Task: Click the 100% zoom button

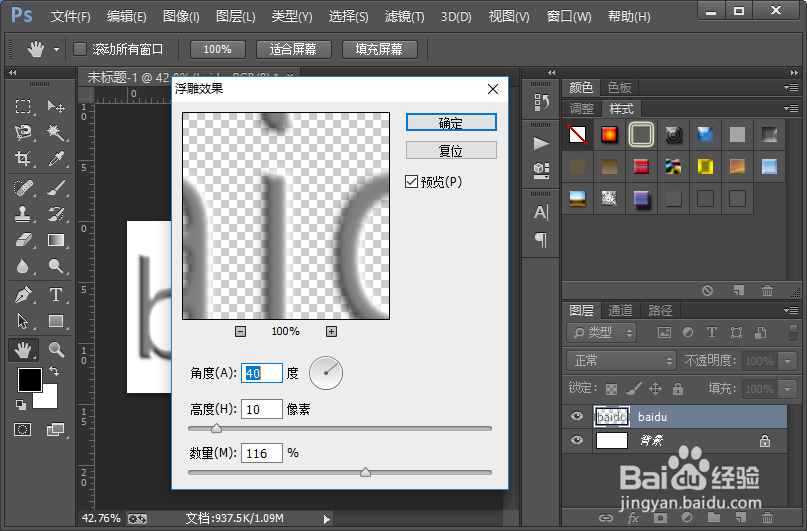Action: 218,49
